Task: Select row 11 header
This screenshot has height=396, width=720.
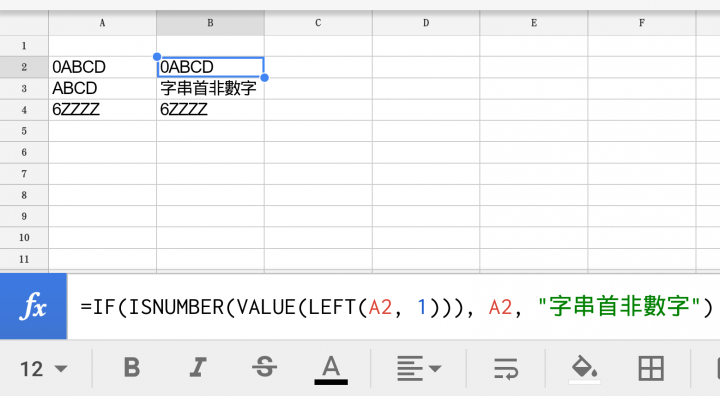Action: click(x=24, y=259)
